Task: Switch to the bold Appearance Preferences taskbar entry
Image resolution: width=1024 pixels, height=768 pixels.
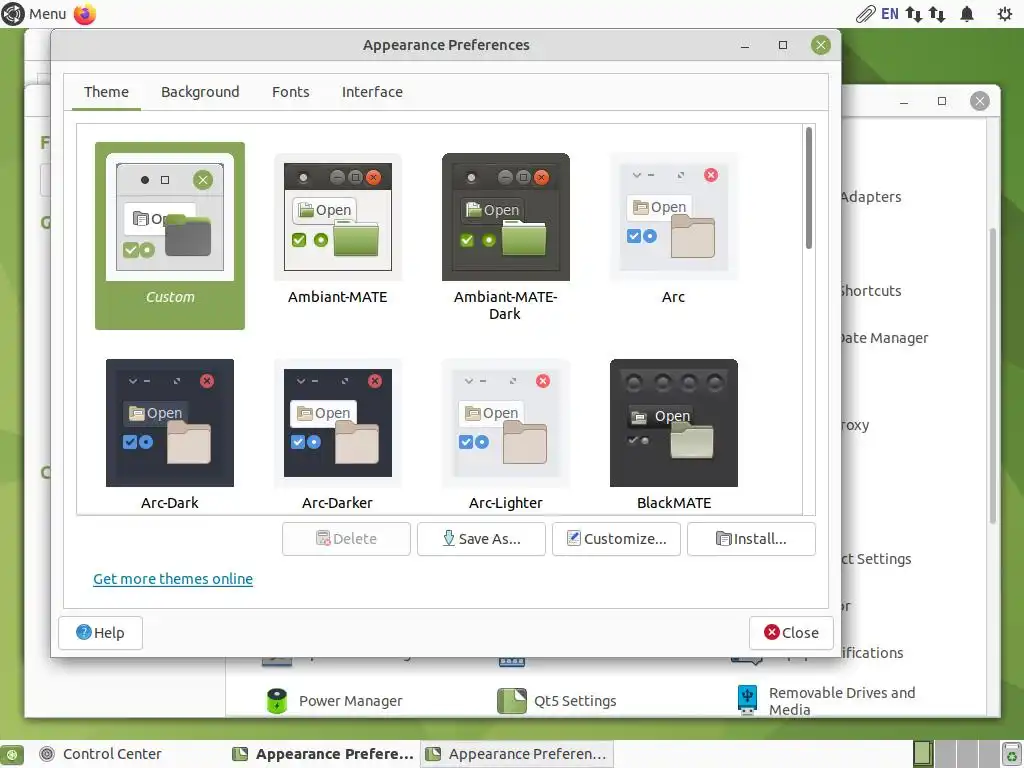Action: click(323, 754)
